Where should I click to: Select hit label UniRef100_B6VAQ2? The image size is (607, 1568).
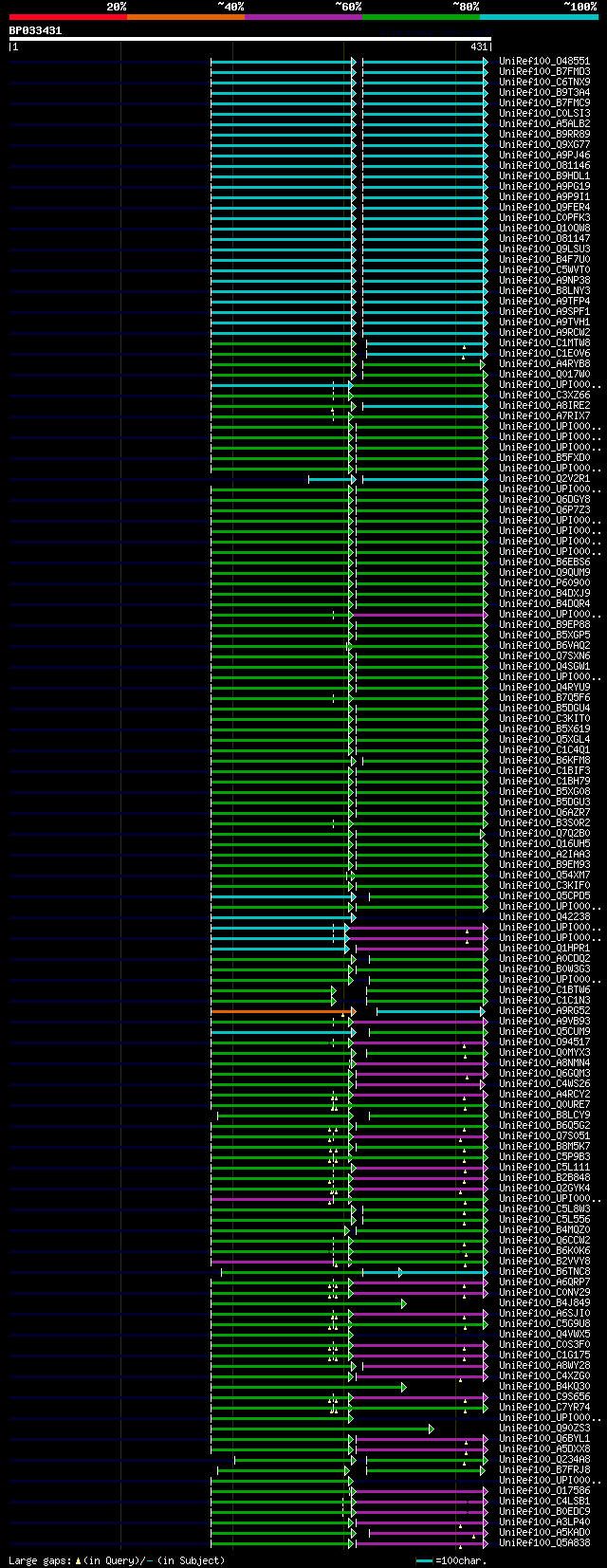(544, 646)
